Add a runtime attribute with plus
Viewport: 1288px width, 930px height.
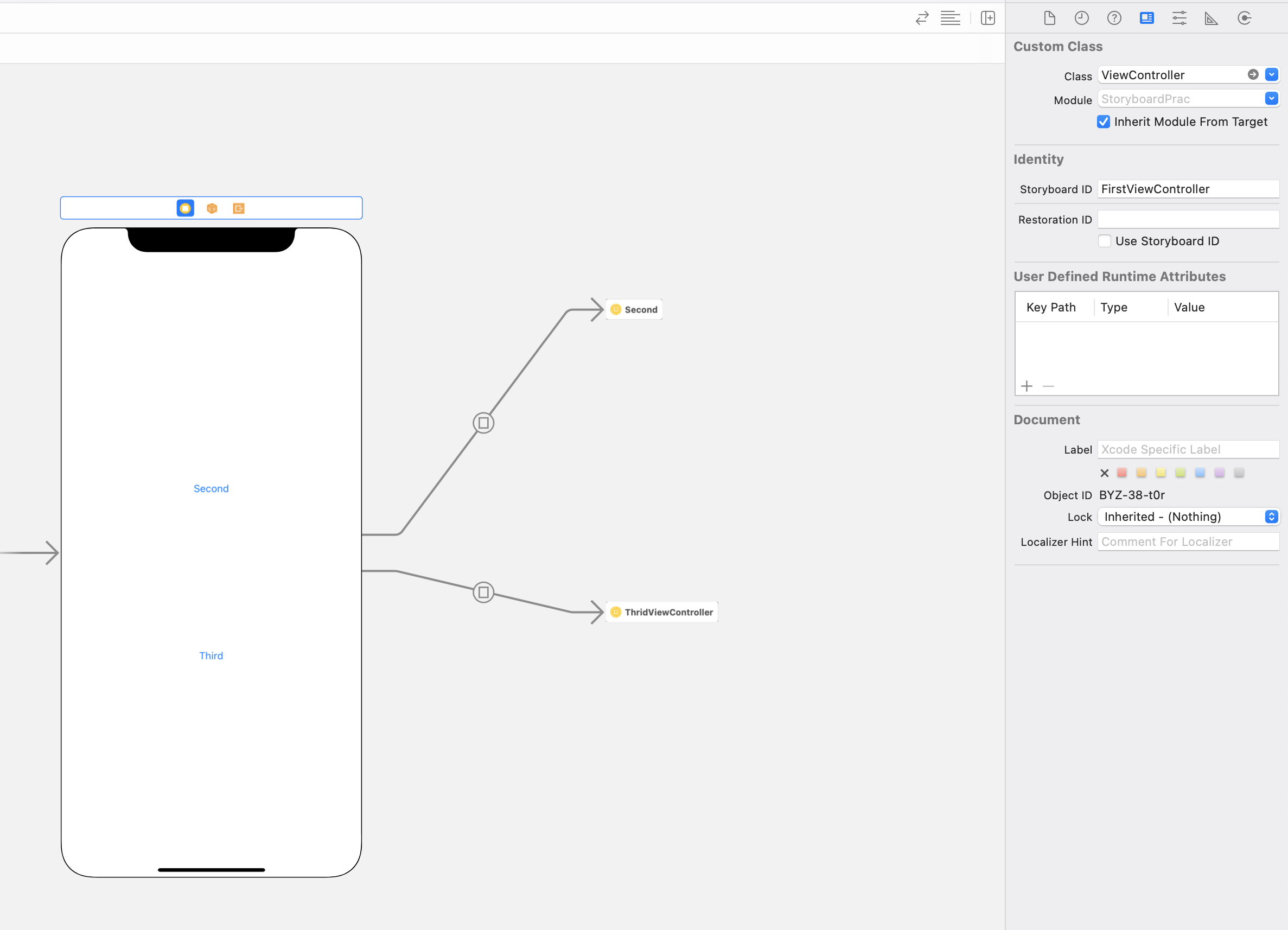[1027, 386]
